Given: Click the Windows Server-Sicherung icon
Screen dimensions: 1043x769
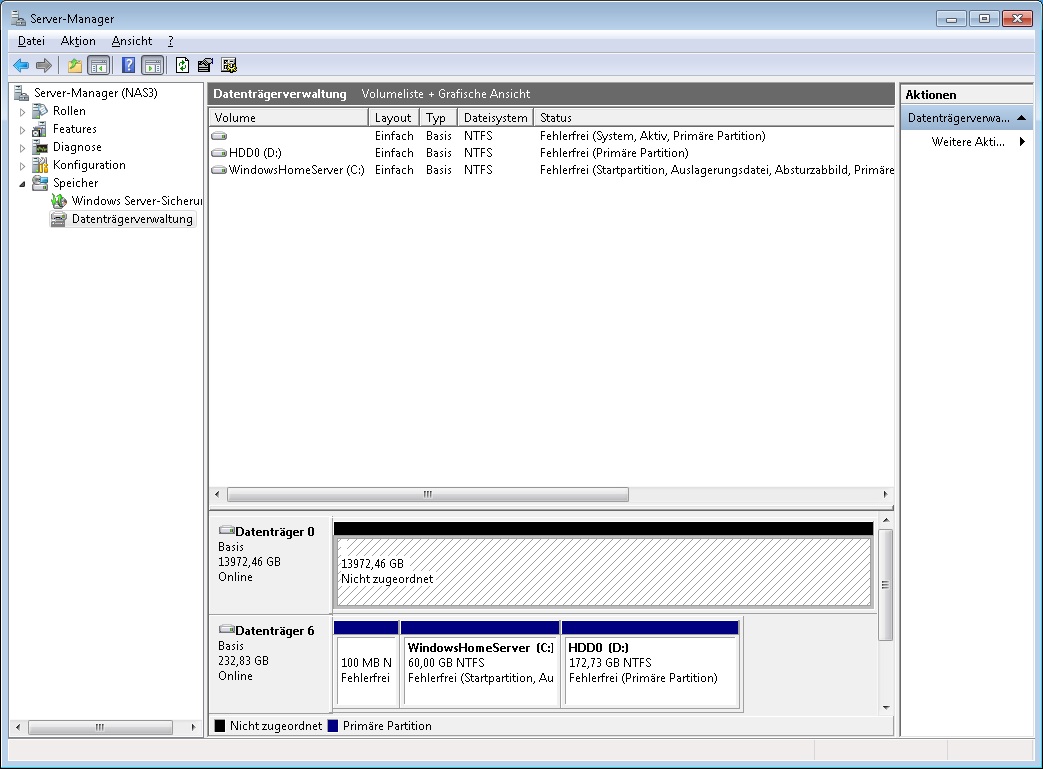Looking at the screenshot, I should (x=59, y=201).
